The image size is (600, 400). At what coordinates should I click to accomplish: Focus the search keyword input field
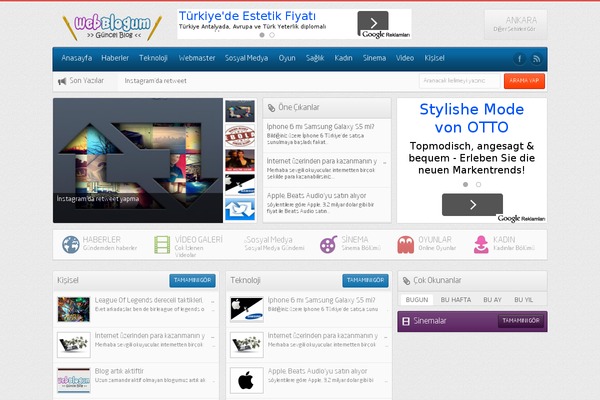(x=460, y=81)
